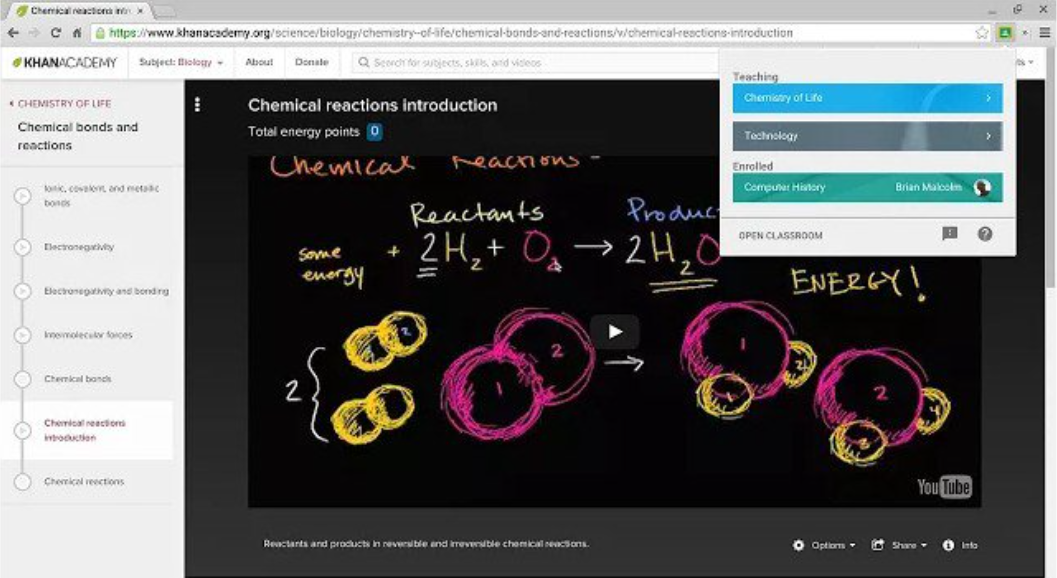1057x578 pixels.
Task: Open the Donate link
Action: 311,62
